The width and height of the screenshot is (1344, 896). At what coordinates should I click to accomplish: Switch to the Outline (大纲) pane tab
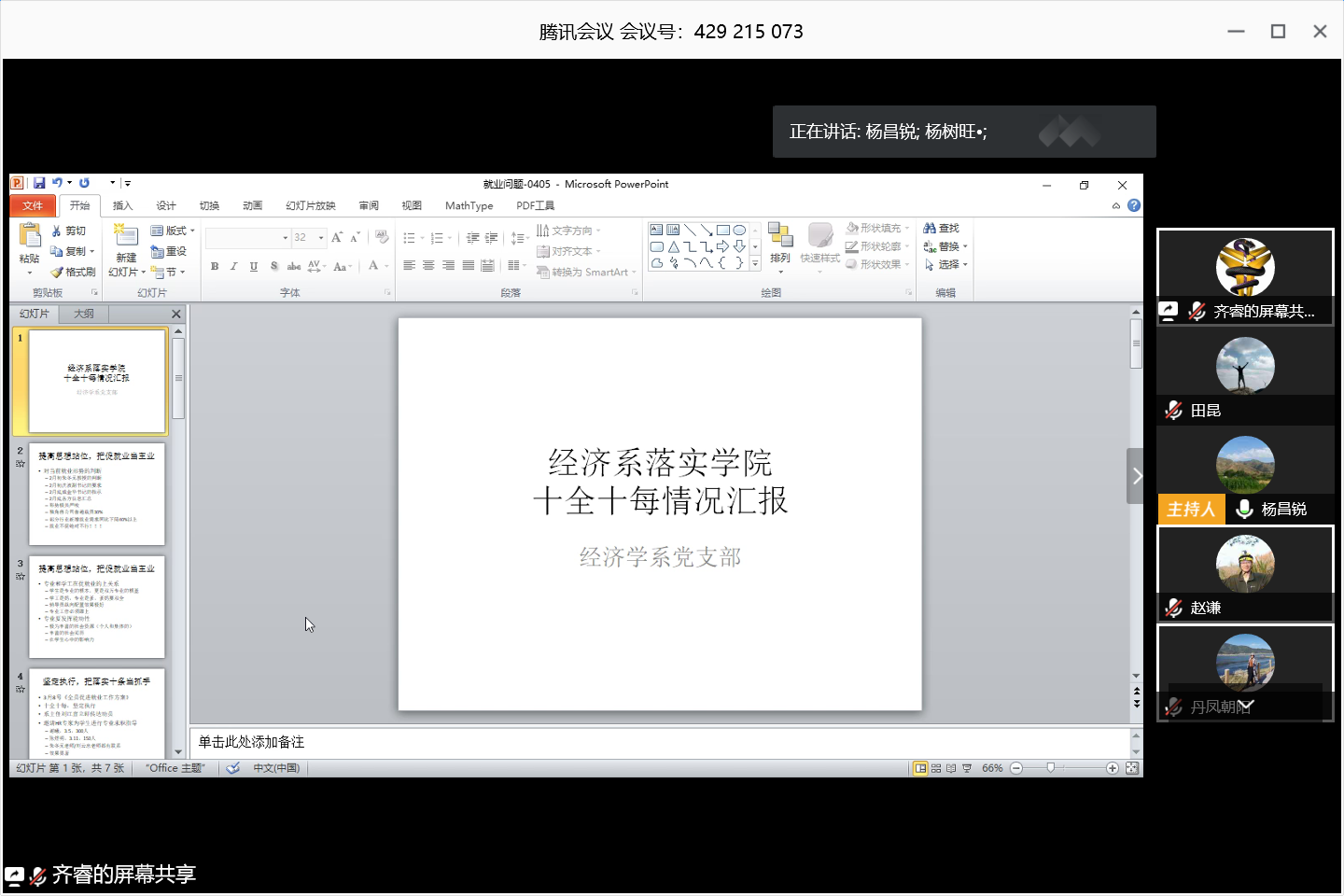point(84,314)
